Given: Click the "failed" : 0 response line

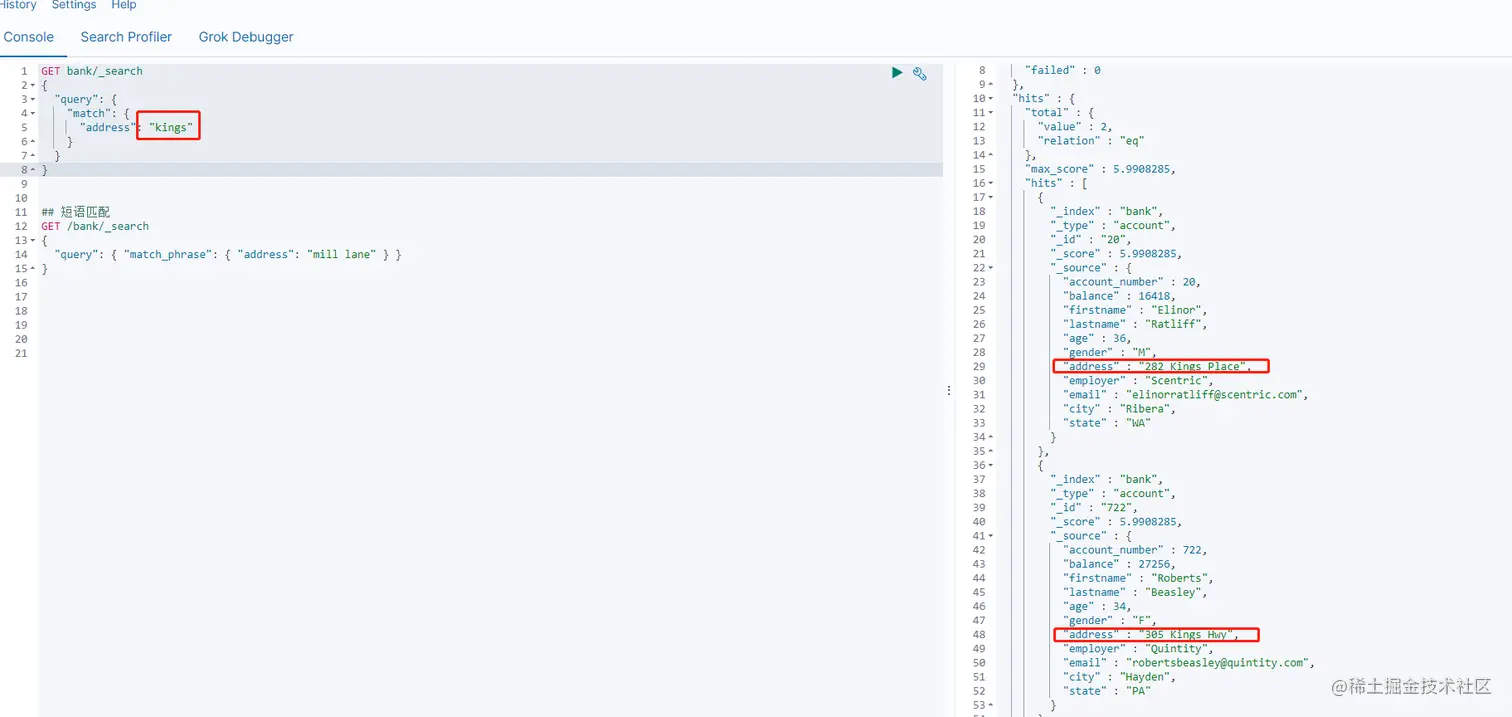Looking at the screenshot, I should click(x=1062, y=71).
